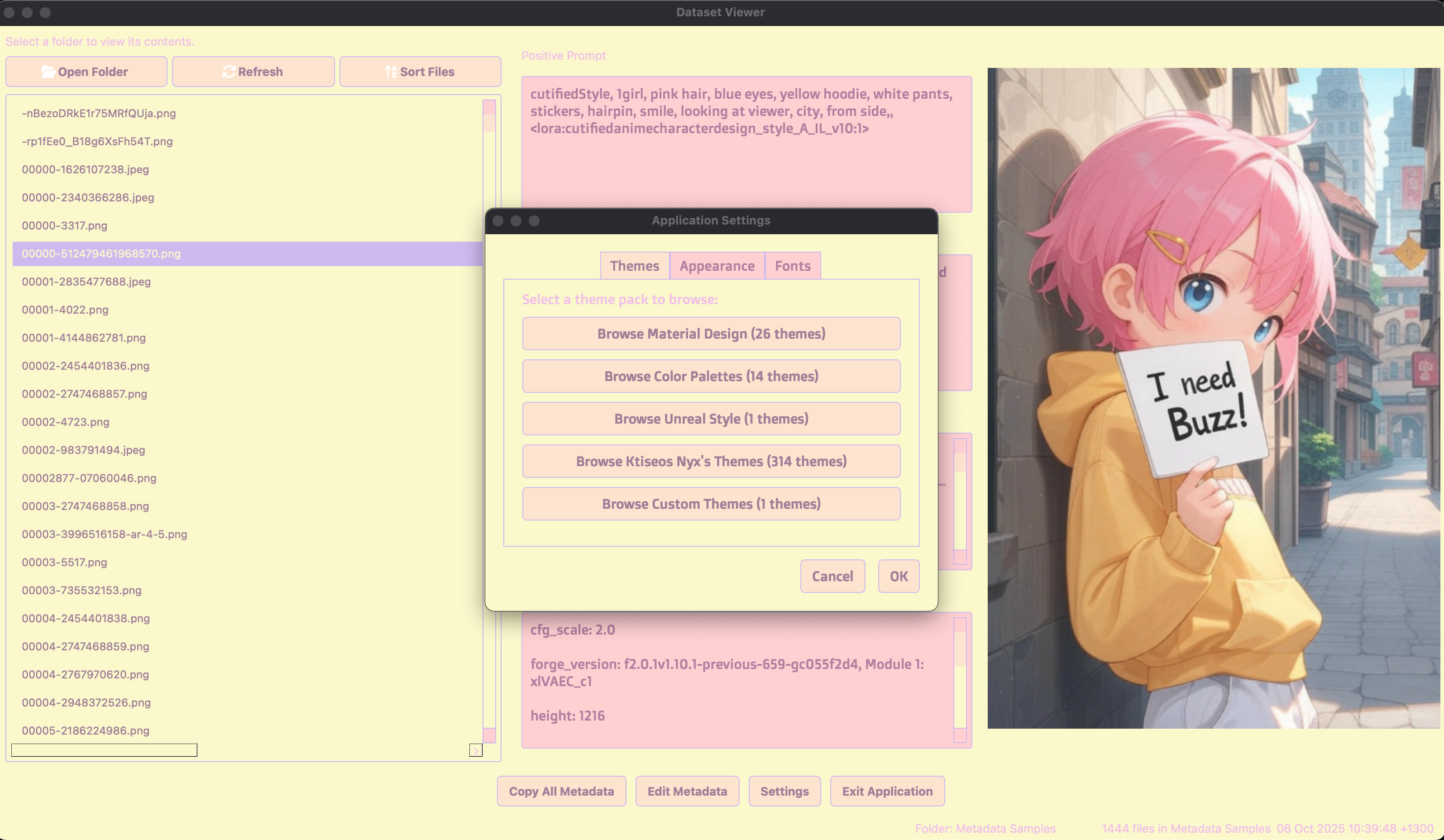1444x840 pixels.
Task: Browse Unreal Style theme pack
Action: tap(711, 419)
